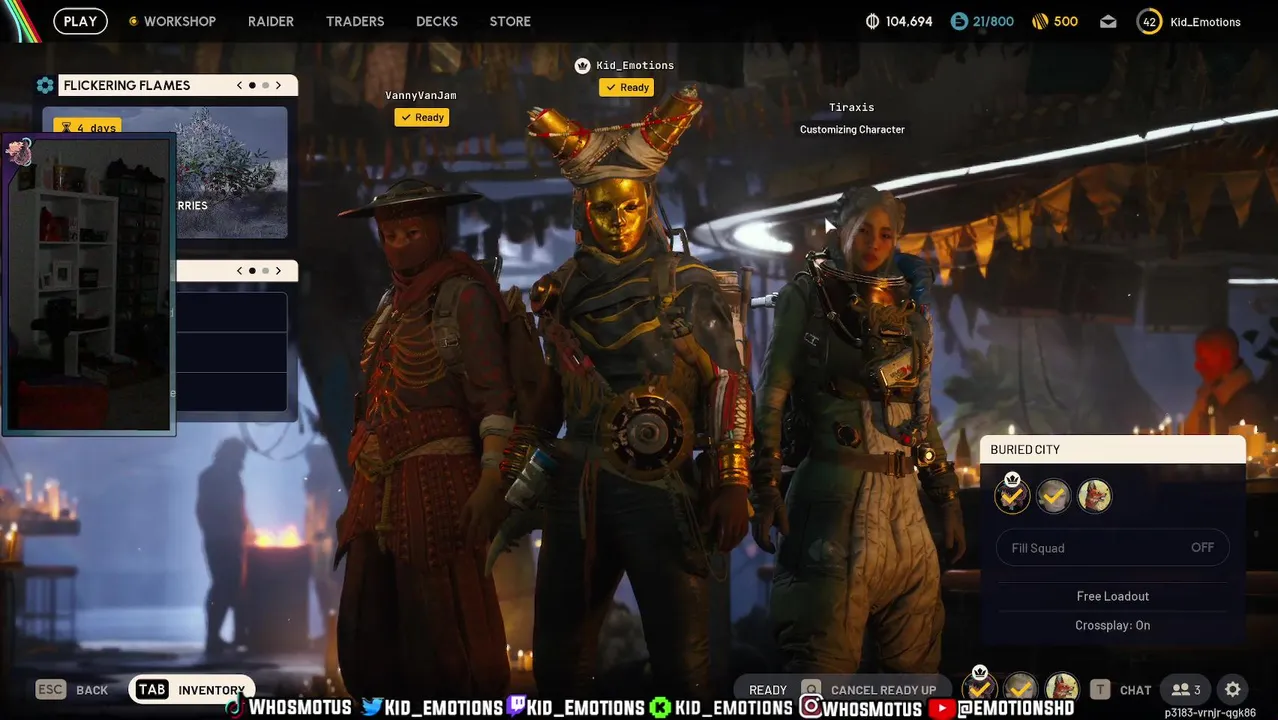Click first squad avatar with crown in Buried City panel
This screenshot has height=720, width=1278.
pos(1012,496)
